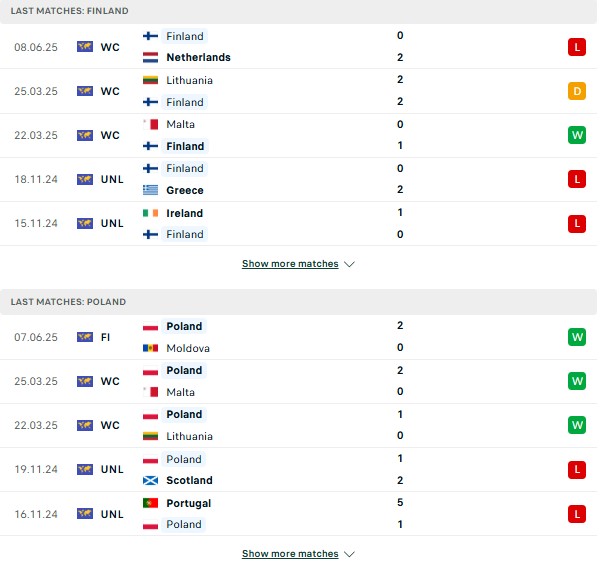604x575 pixels.
Task: Click chevron beside Poland's Show more matches
Action: pyautogui.click(x=349, y=554)
